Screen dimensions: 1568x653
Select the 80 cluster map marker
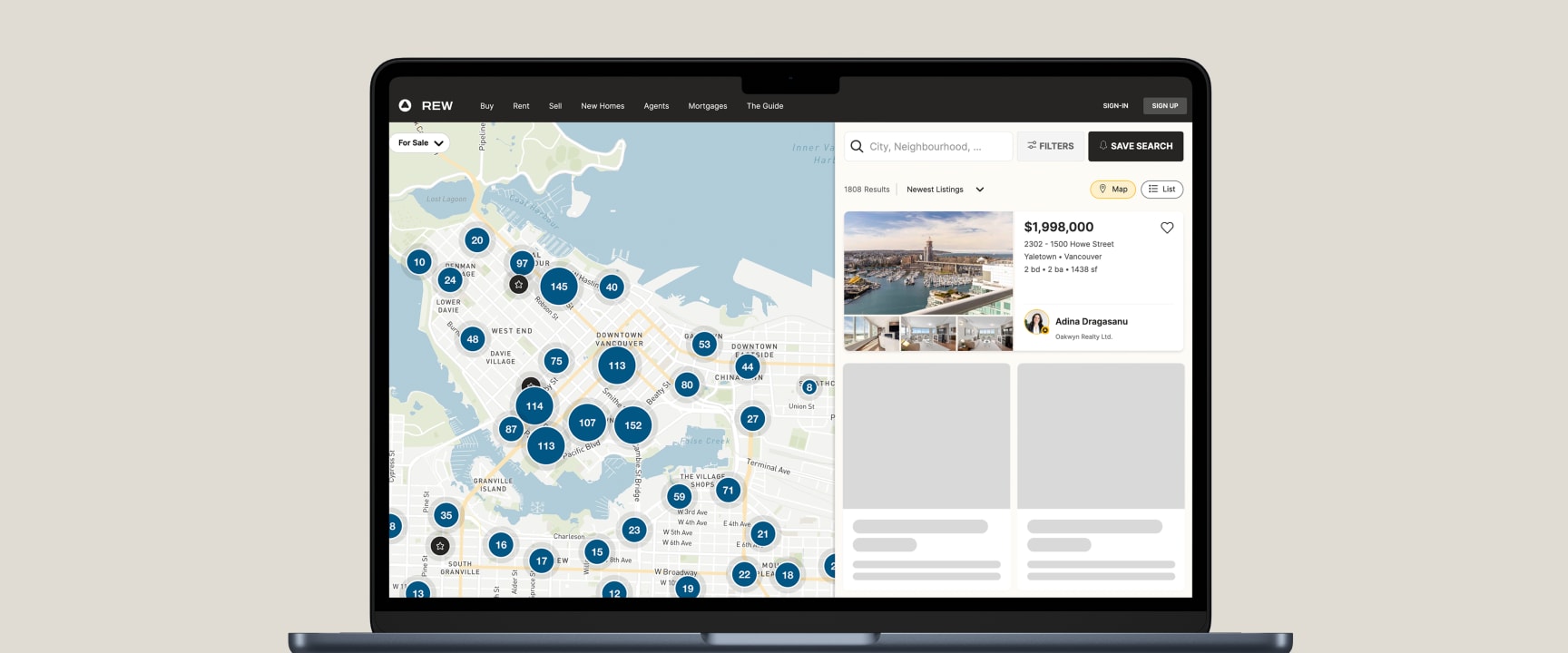687,385
